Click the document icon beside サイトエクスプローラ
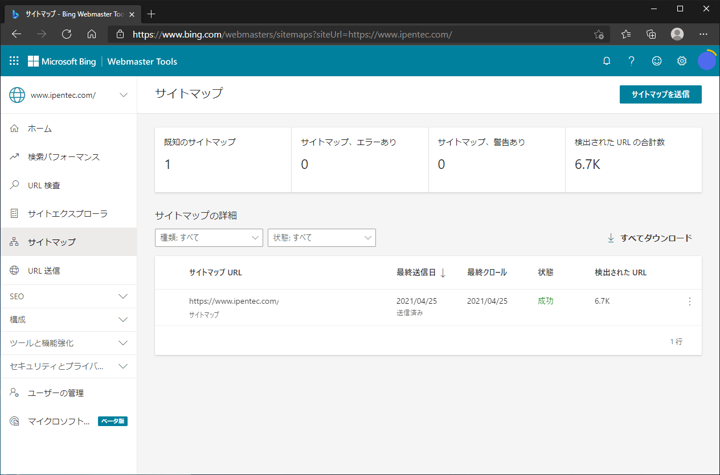Screen dimensions: 720x475 click(14, 213)
